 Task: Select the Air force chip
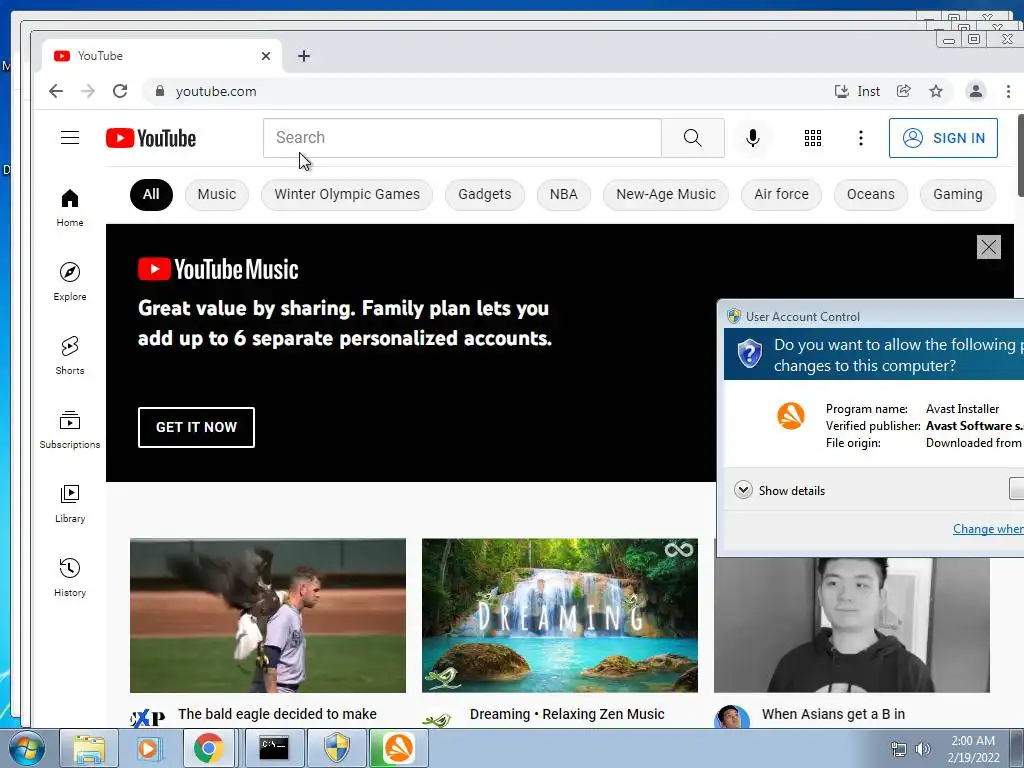781,195
